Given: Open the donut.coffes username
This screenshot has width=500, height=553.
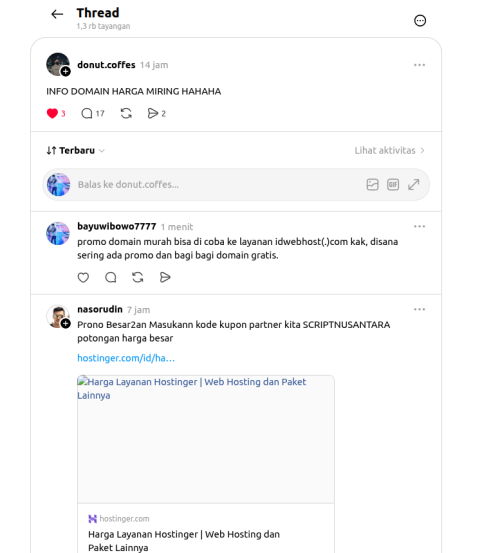Looking at the screenshot, I should point(106,65).
